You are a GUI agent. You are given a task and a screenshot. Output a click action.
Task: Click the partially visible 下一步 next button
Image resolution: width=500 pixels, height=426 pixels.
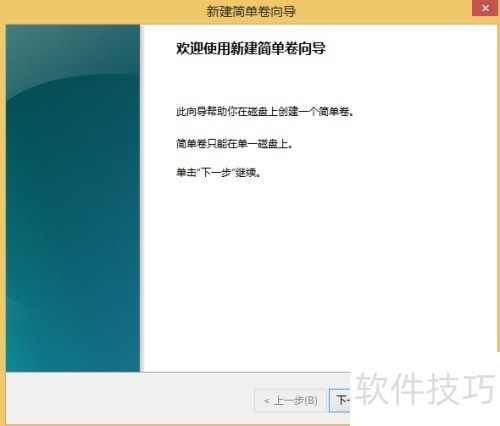340,400
